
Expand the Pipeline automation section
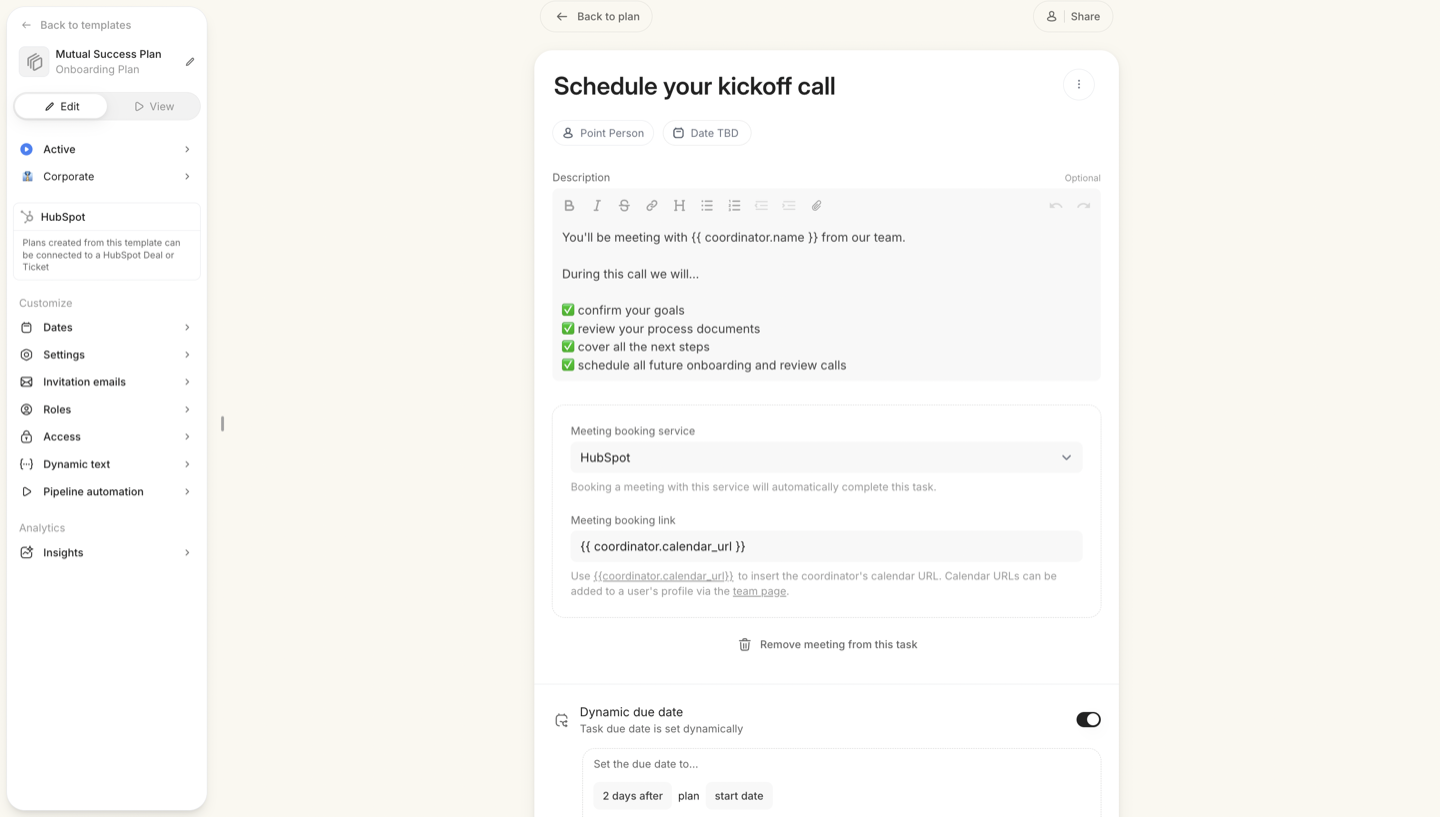point(106,492)
